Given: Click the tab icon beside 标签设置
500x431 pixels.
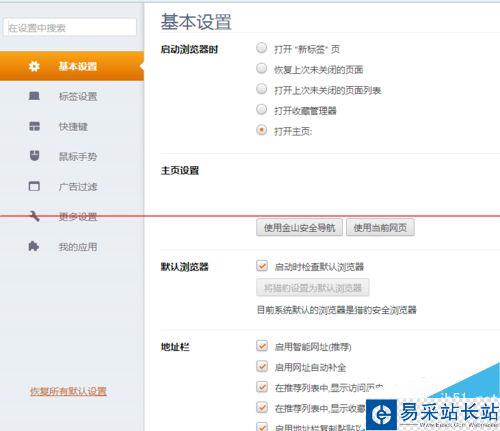Looking at the screenshot, I should point(34,96).
